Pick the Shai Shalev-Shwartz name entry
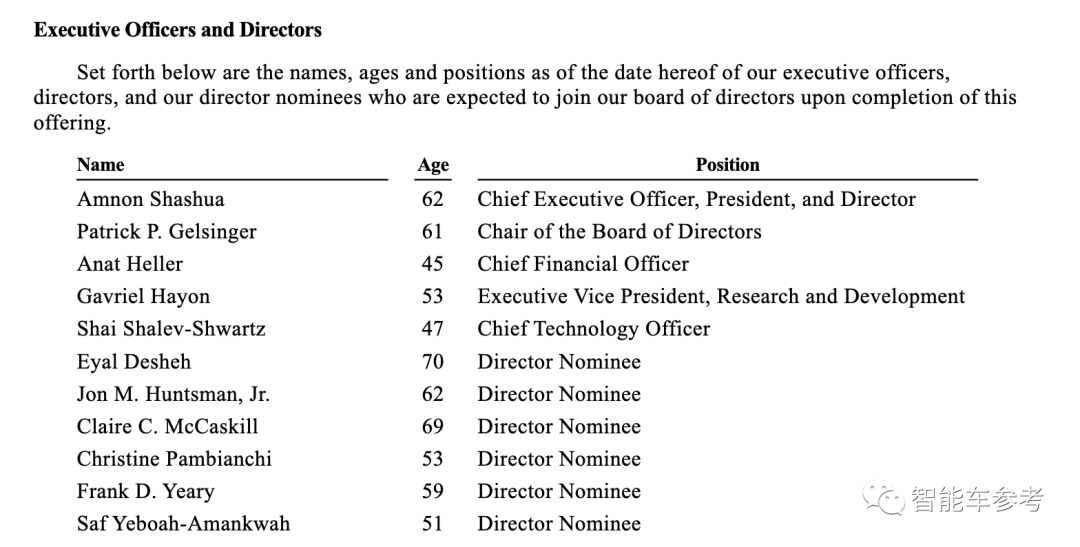The width and height of the screenshot is (1080, 547). click(171, 329)
